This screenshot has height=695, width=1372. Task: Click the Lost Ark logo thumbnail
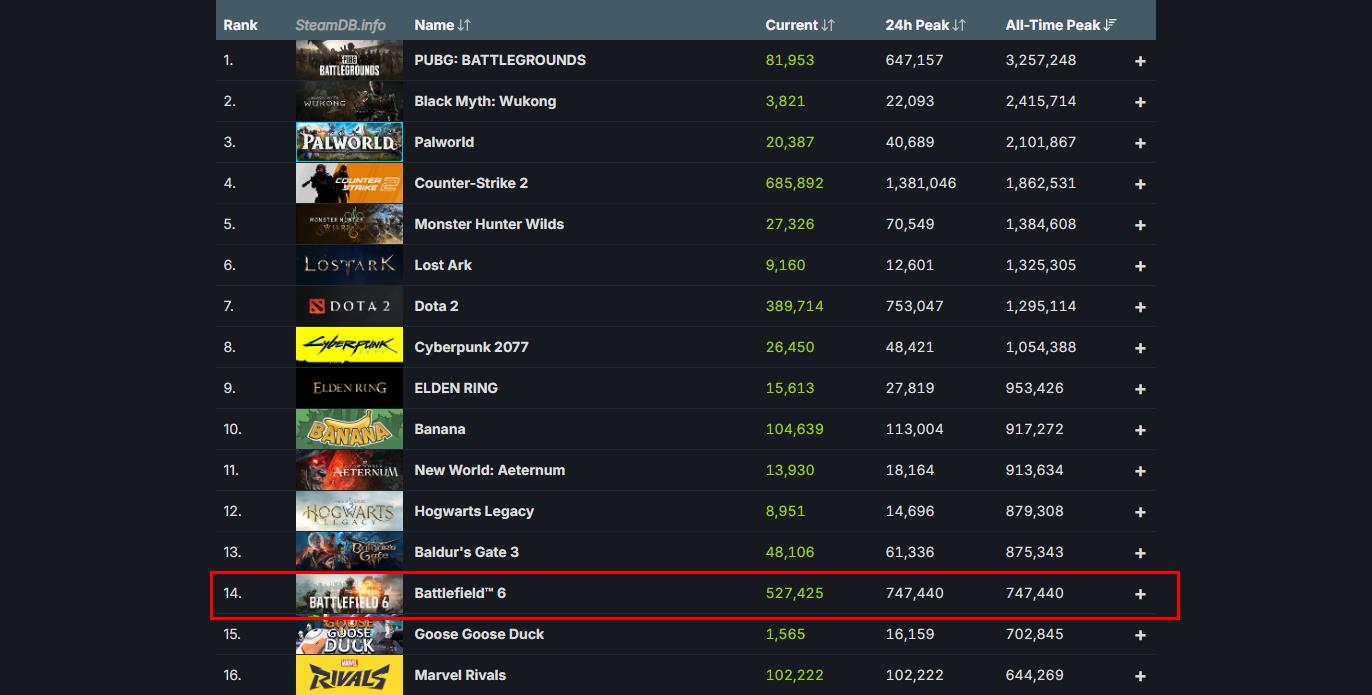click(x=349, y=265)
